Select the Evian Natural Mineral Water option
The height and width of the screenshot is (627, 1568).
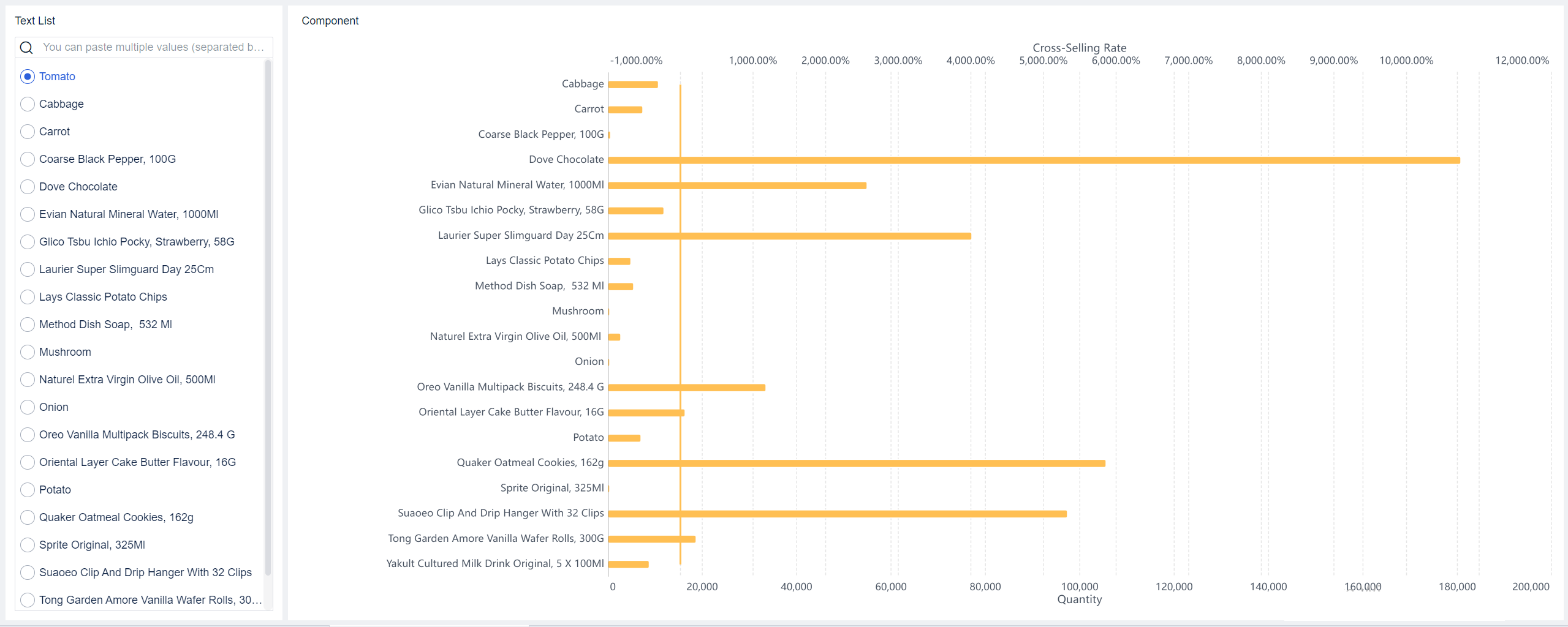(x=27, y=214)
